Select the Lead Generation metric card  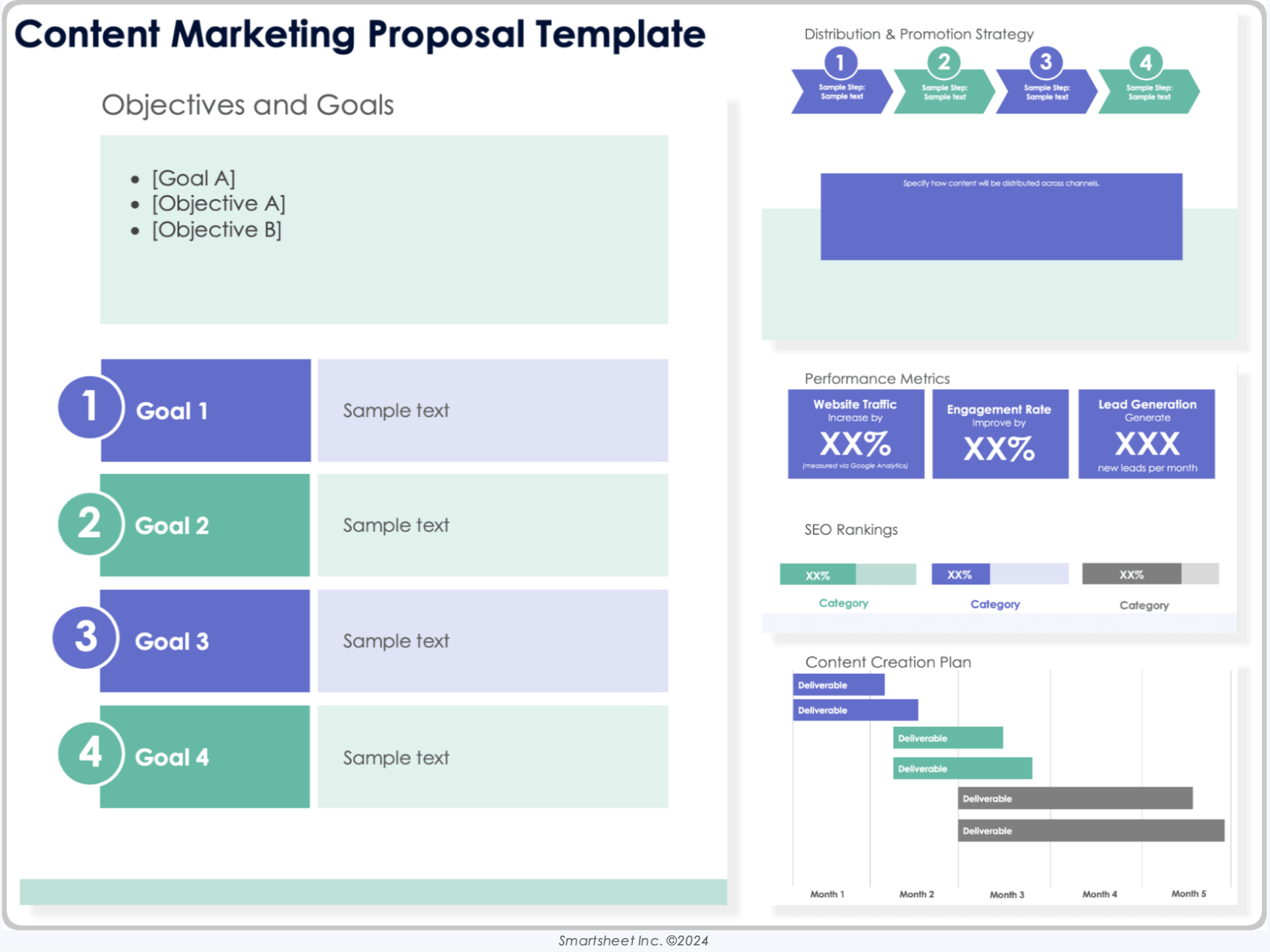1146,434
